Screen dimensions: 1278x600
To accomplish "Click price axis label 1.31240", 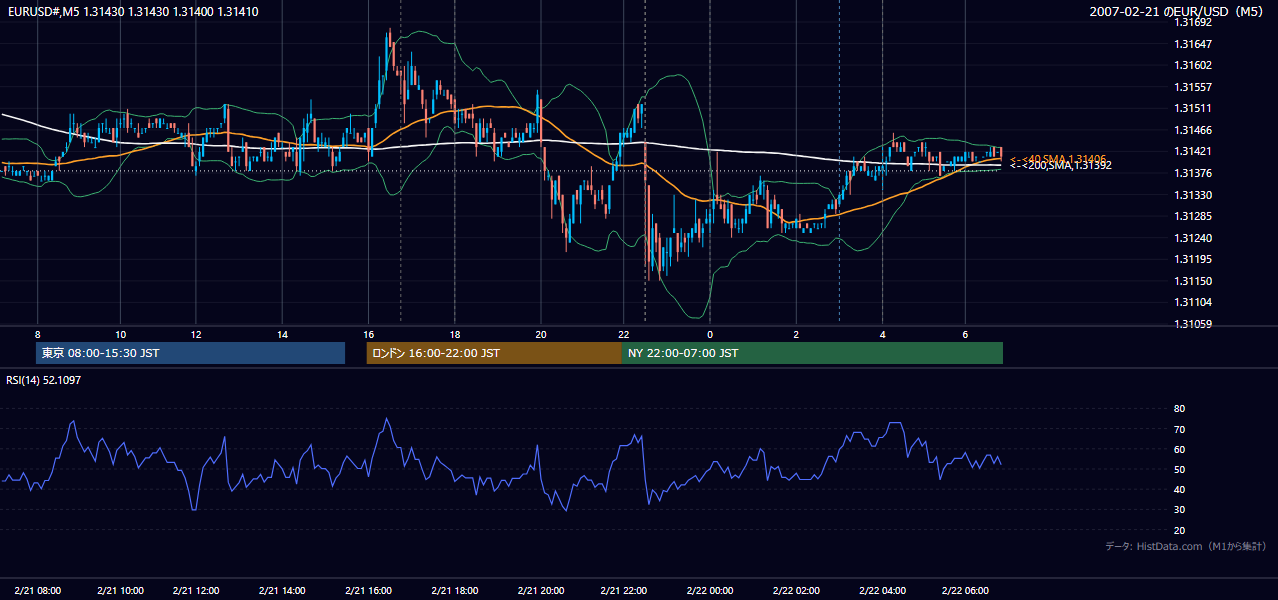I will pos(1193,238).
